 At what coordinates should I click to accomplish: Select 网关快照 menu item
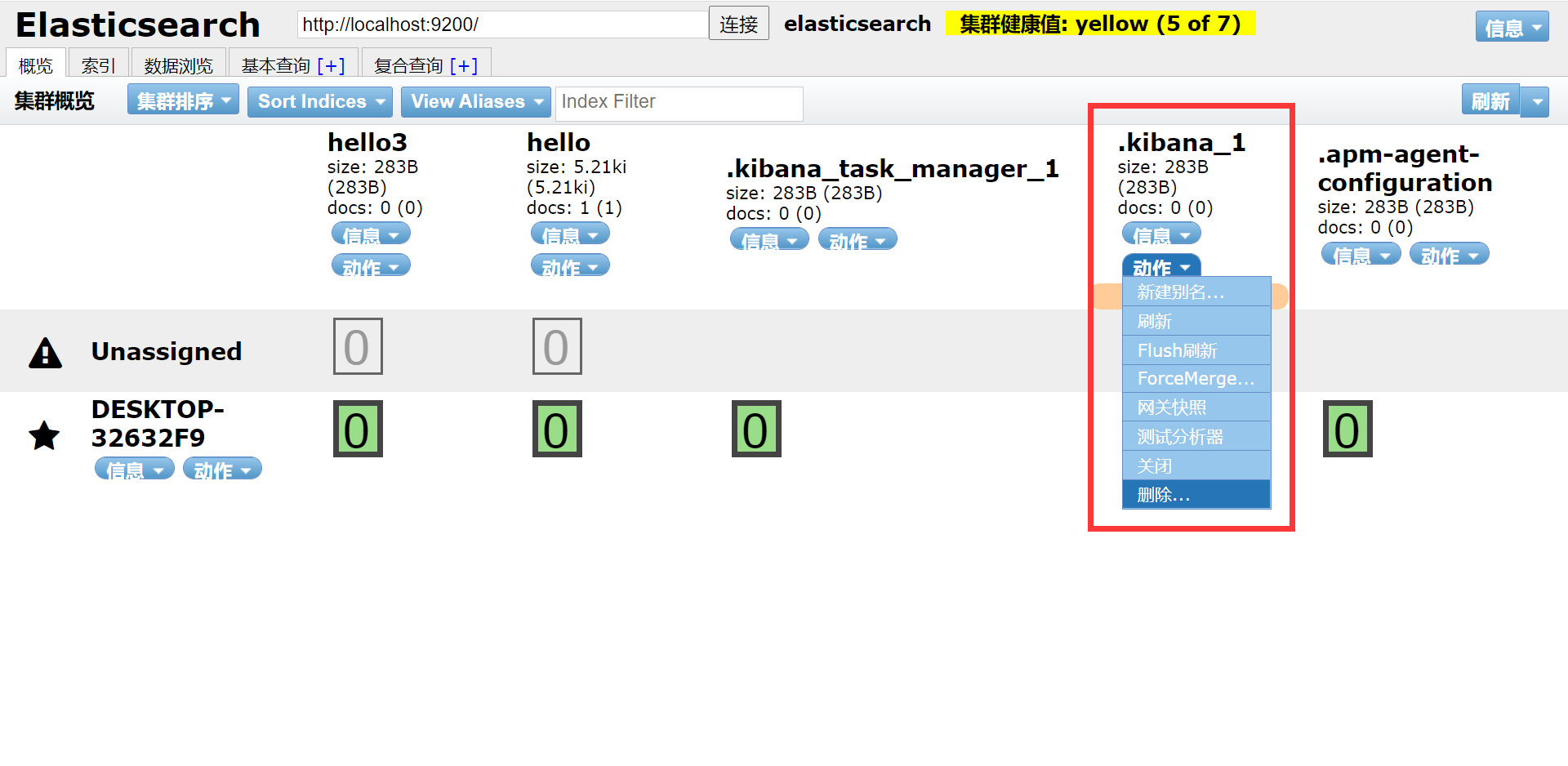[1196, 407]
